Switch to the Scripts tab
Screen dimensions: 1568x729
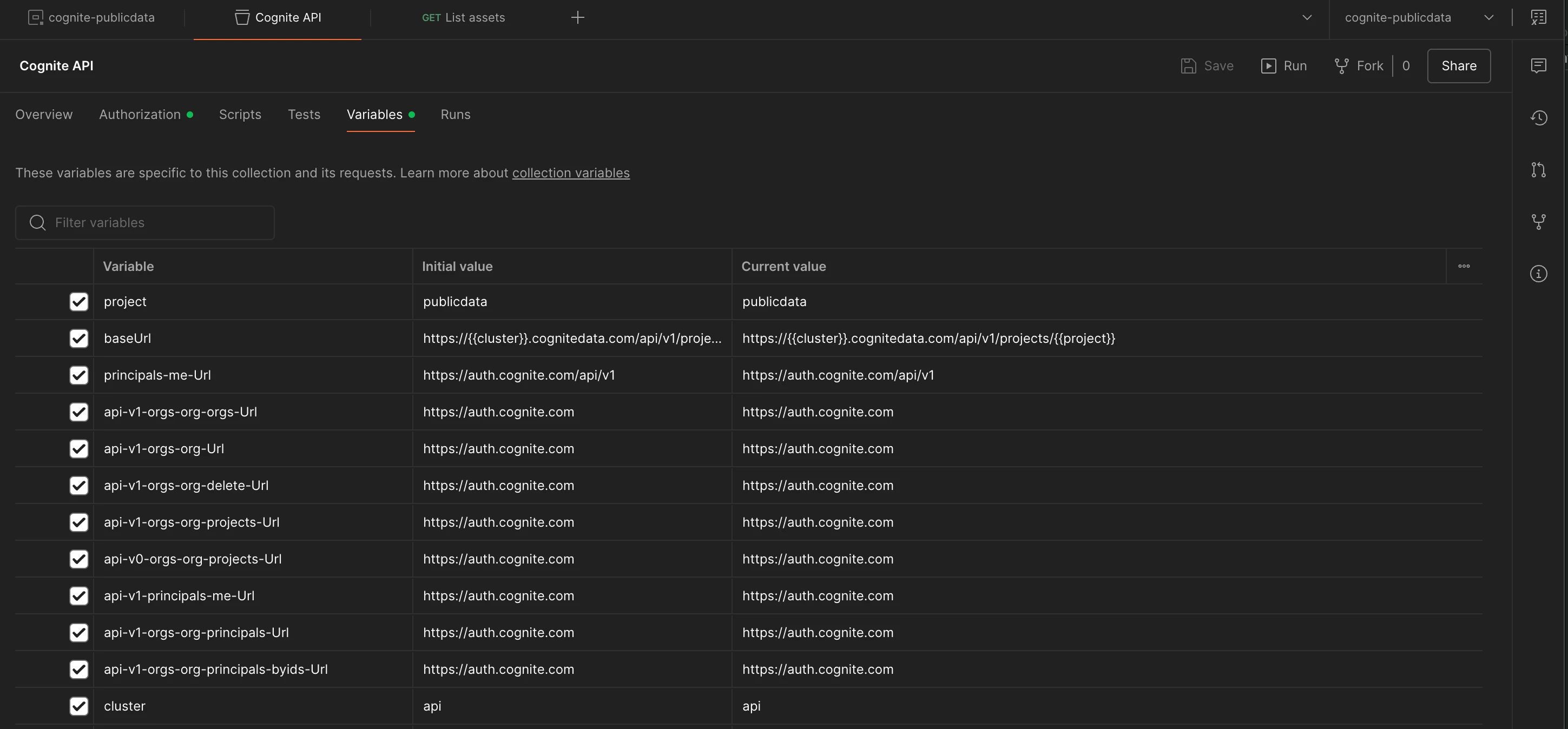[x=240, y=115]
